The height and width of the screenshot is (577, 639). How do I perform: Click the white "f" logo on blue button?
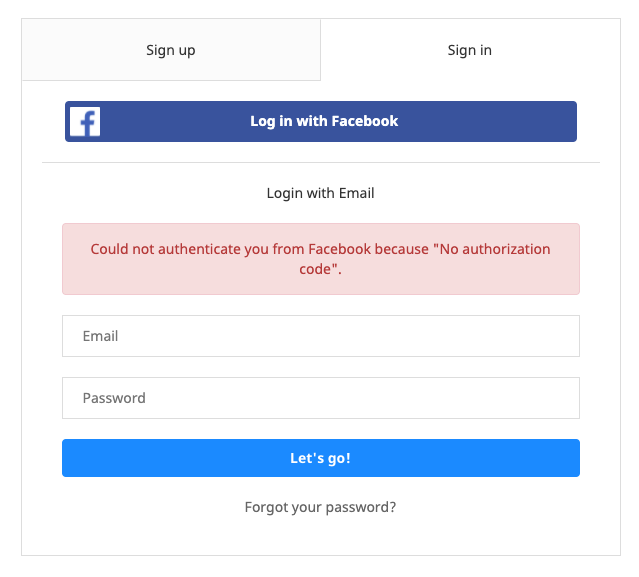coord(85,122)
